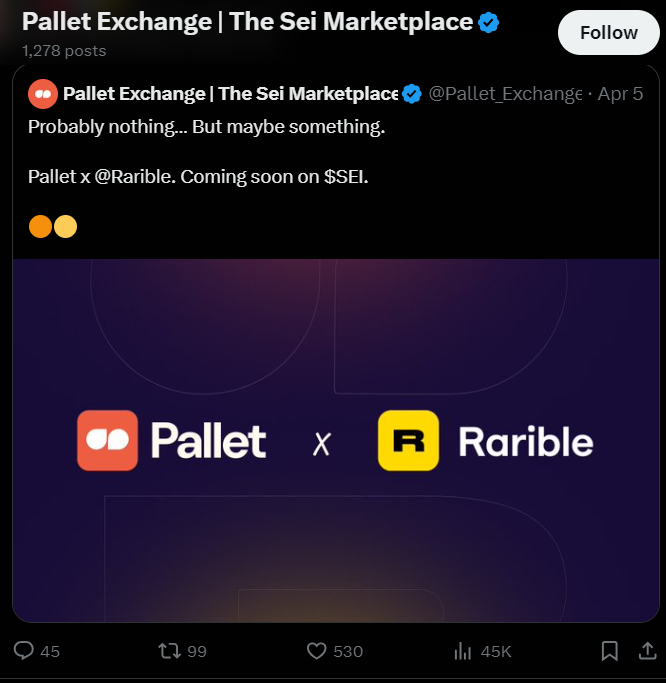Click the profile header title name

(247, 22)
